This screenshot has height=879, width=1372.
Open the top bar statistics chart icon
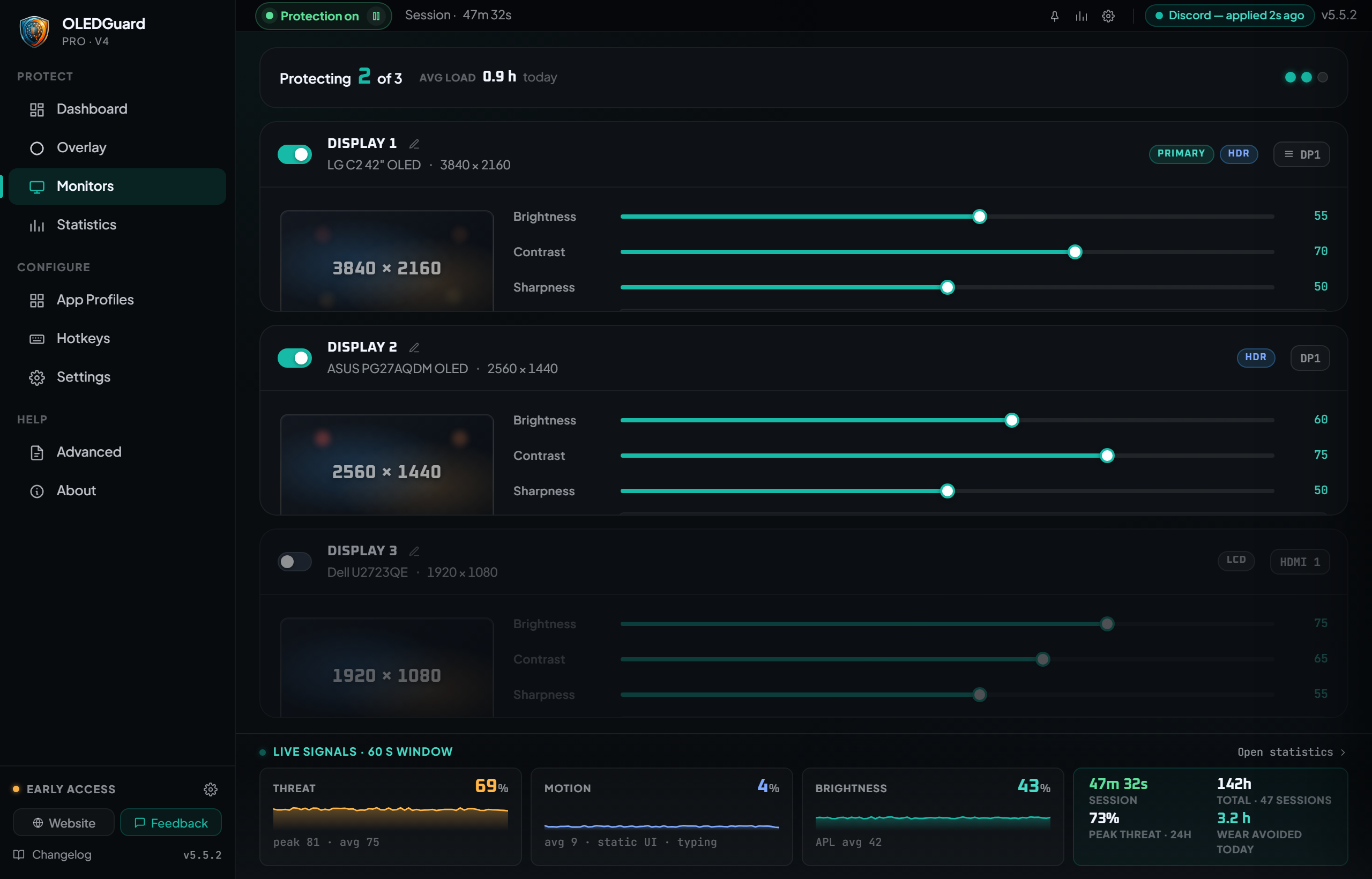[1081, 16]
